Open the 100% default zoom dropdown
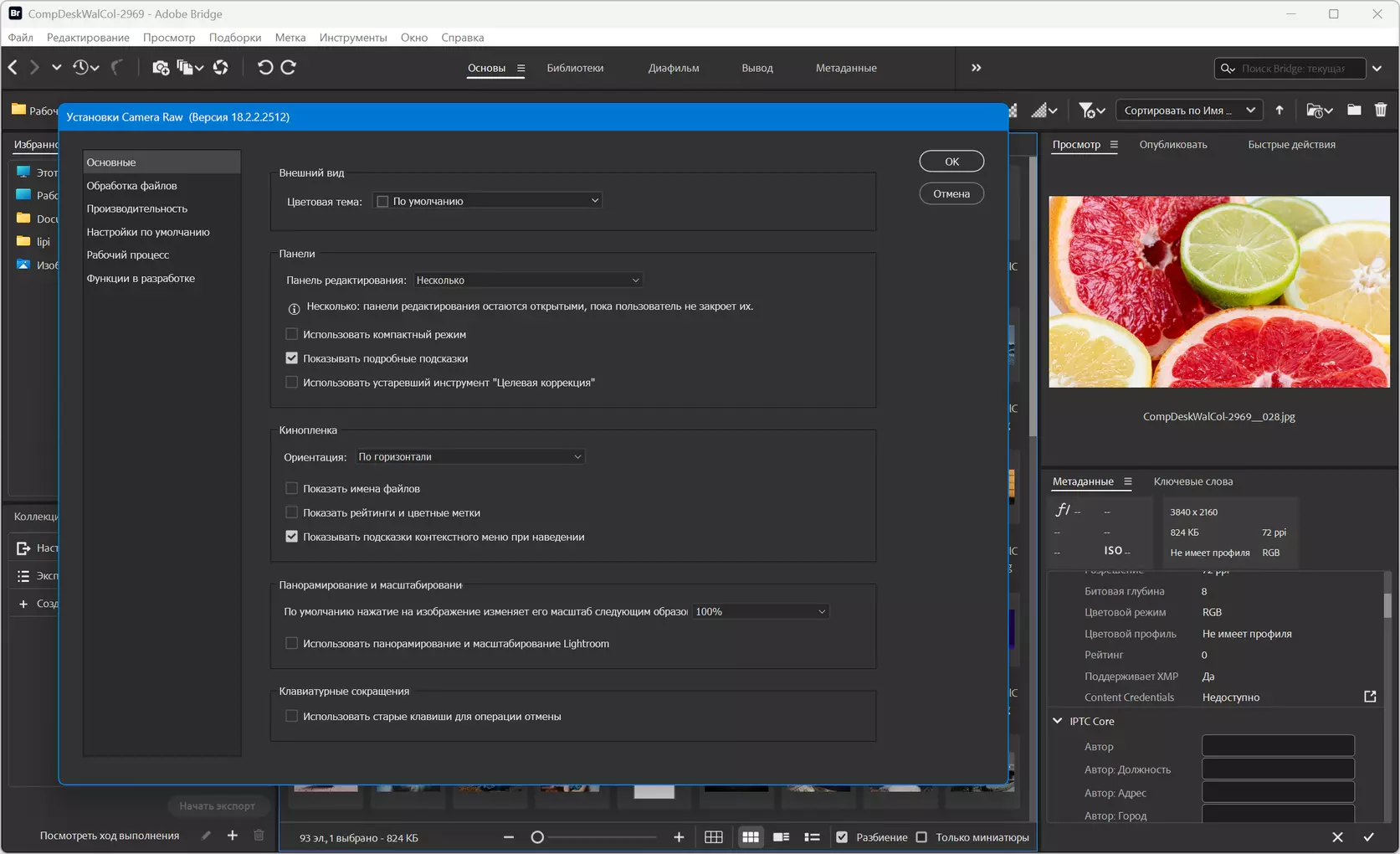The image size is (1400, 854). pos(760,612)
